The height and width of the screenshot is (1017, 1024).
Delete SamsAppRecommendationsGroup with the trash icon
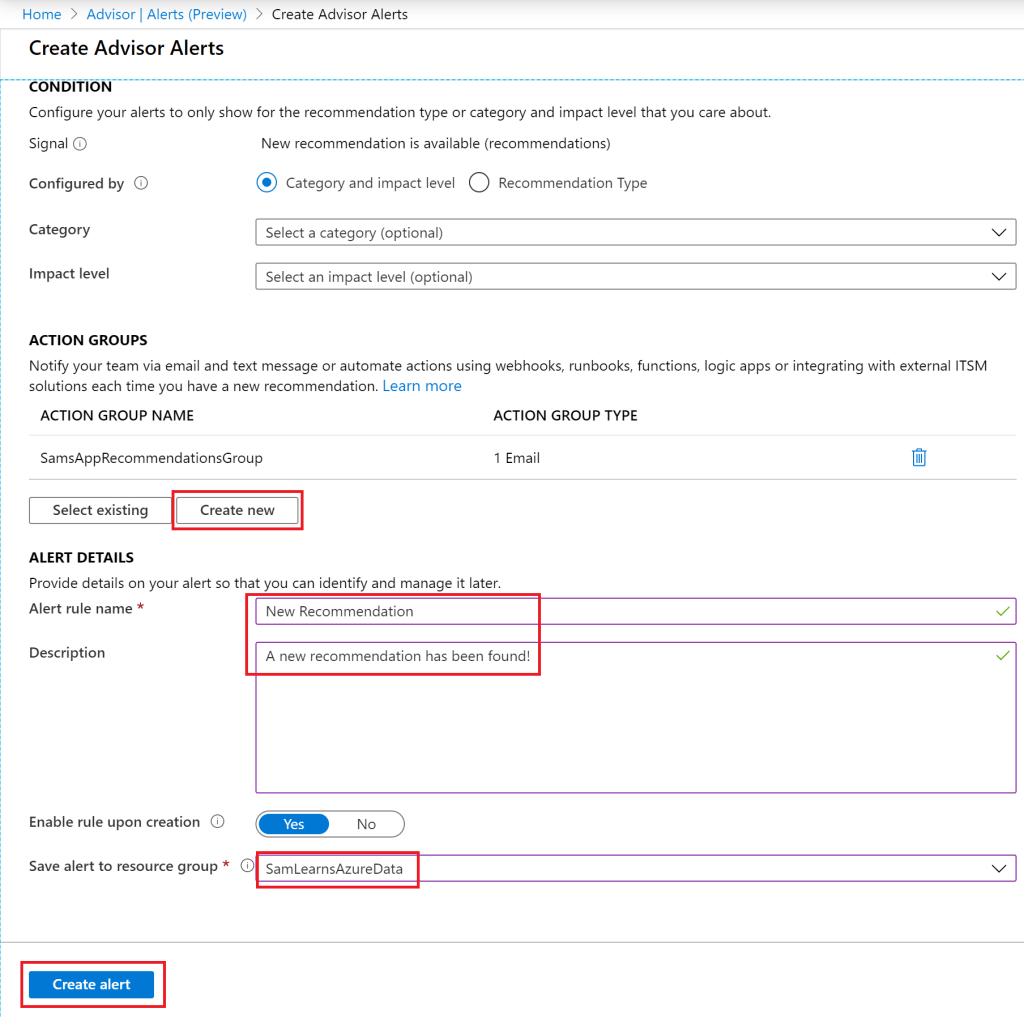point(919,458)
